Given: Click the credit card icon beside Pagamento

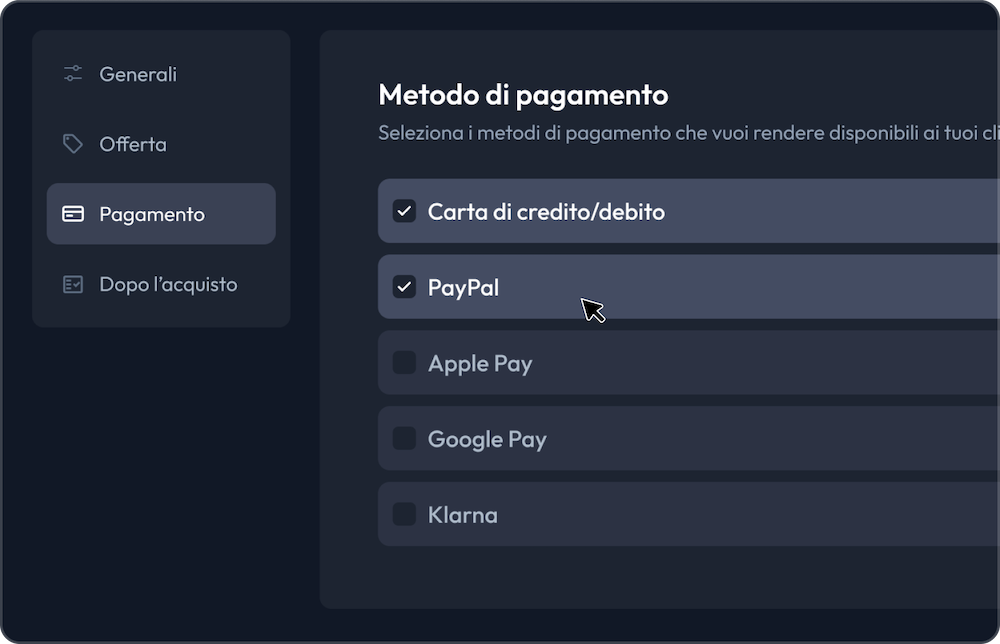Looking at the screenshot, I should (x=73, y=214).
